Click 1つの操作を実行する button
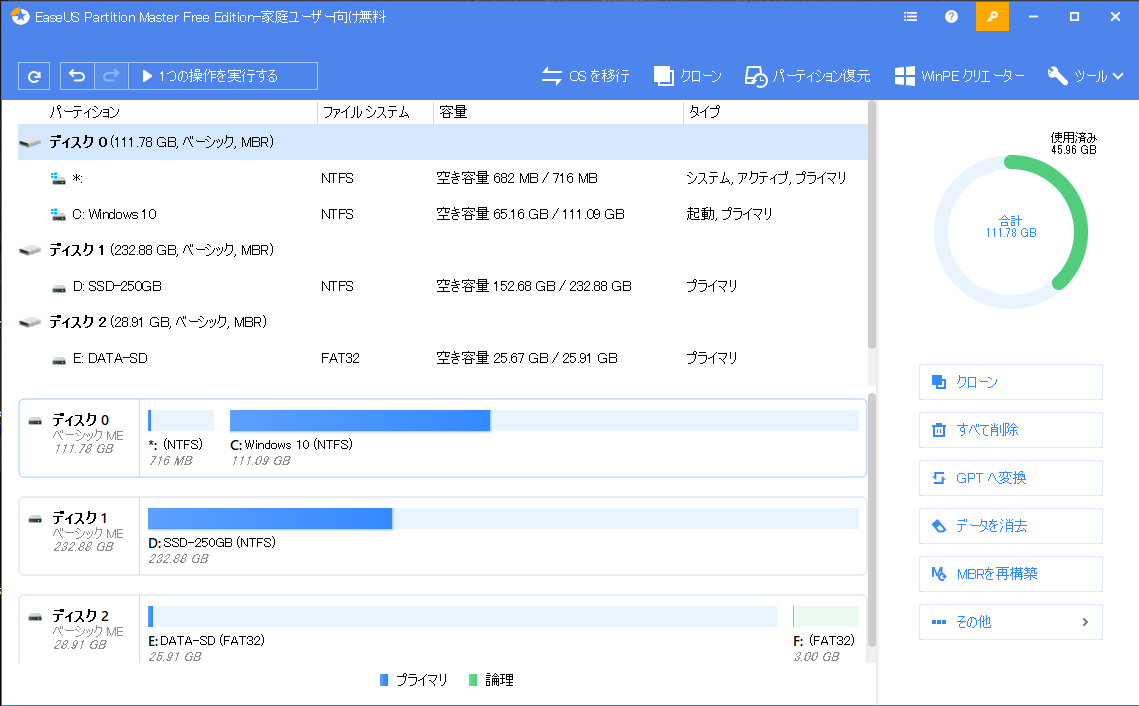The width and height of the screenshot is (1139, 706). click(x=223, y=76)
